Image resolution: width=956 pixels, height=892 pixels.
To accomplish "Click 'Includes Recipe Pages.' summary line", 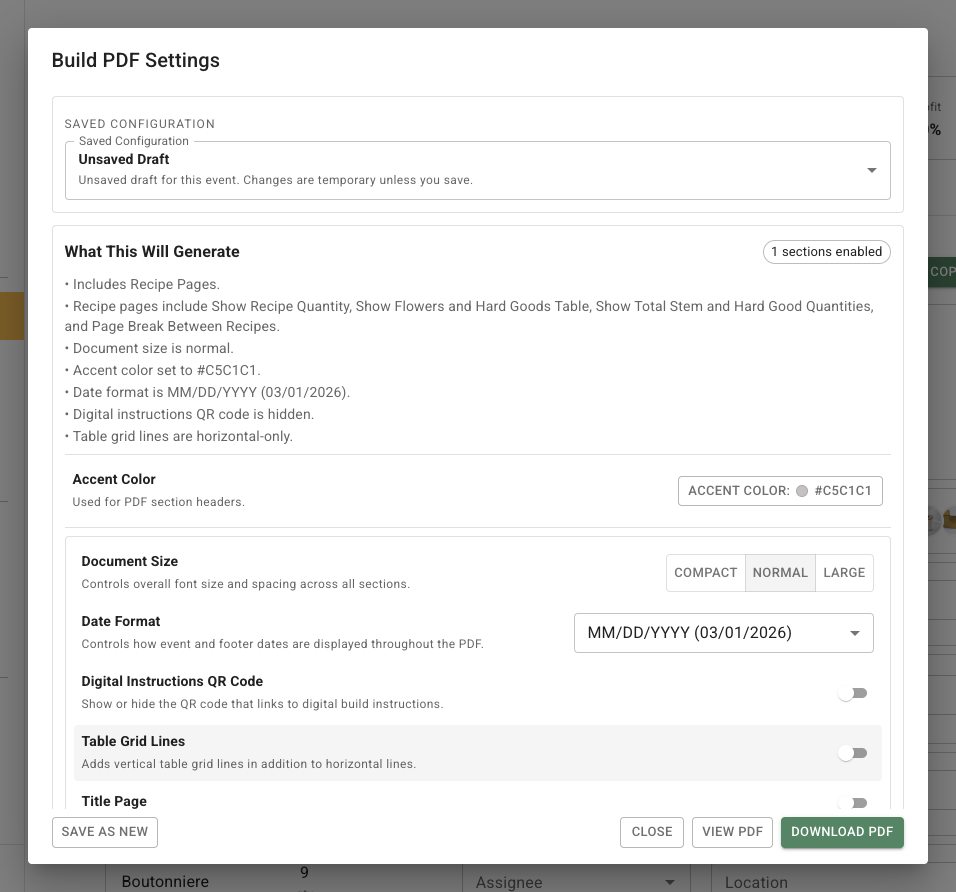I will (x=146, y=284).
